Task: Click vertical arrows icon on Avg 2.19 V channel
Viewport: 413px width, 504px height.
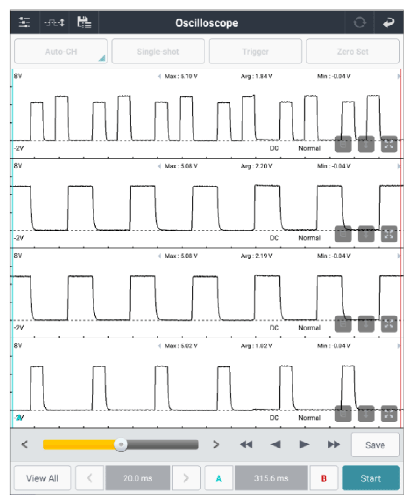Action: (366, 324)
